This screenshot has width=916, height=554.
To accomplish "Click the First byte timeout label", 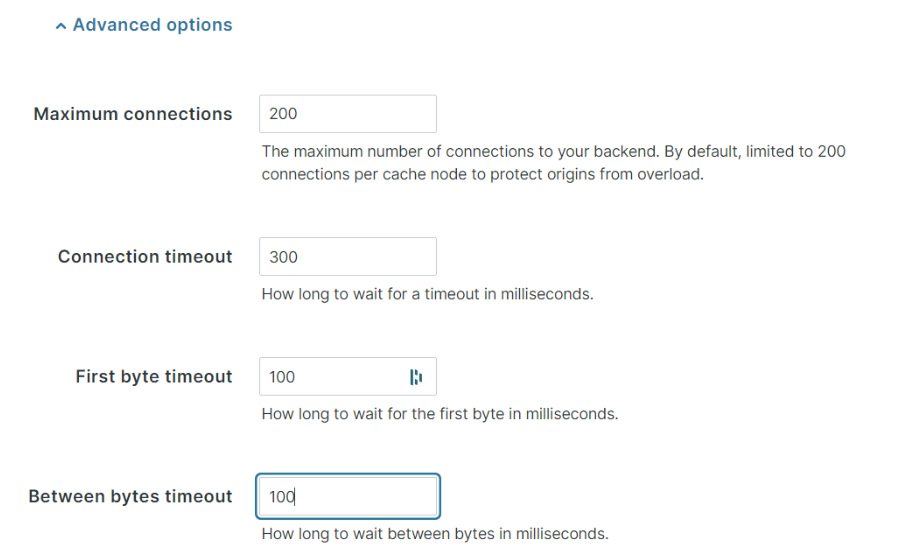I will click(154, 376).
